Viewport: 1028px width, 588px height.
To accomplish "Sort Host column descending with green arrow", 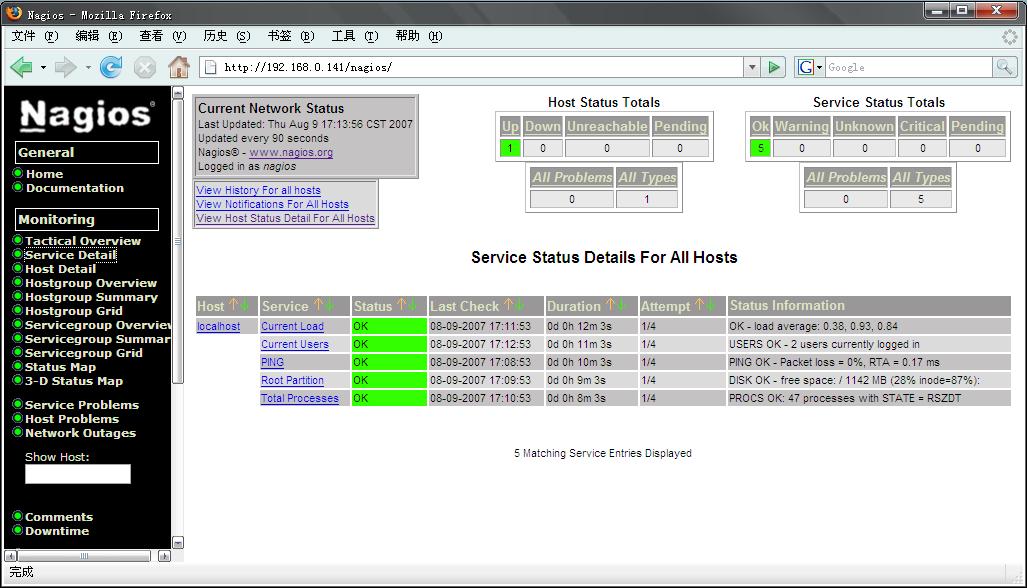I will pyautogui.click(x=245, y=305).
